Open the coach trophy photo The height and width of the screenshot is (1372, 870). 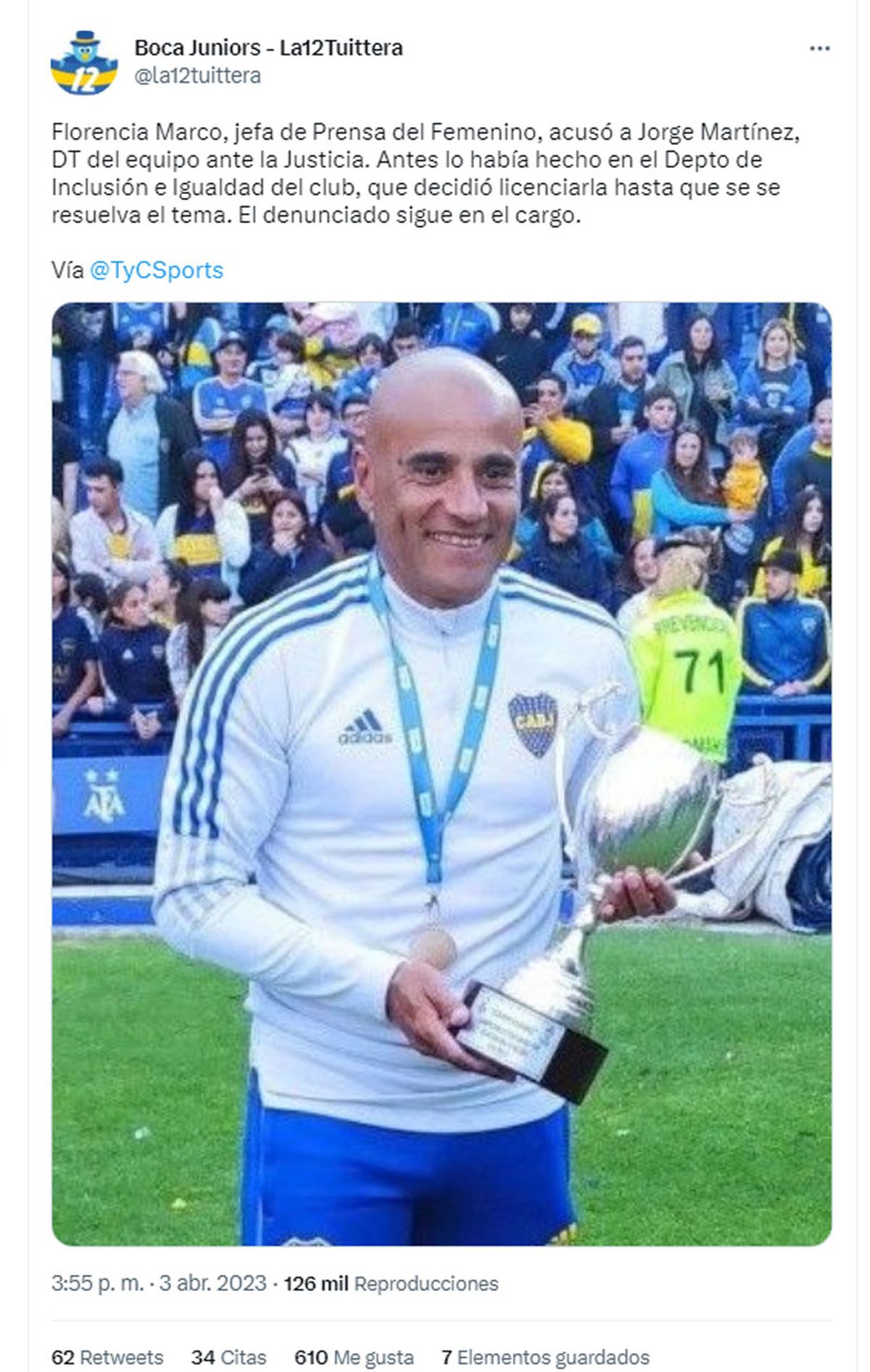[442, 773]
